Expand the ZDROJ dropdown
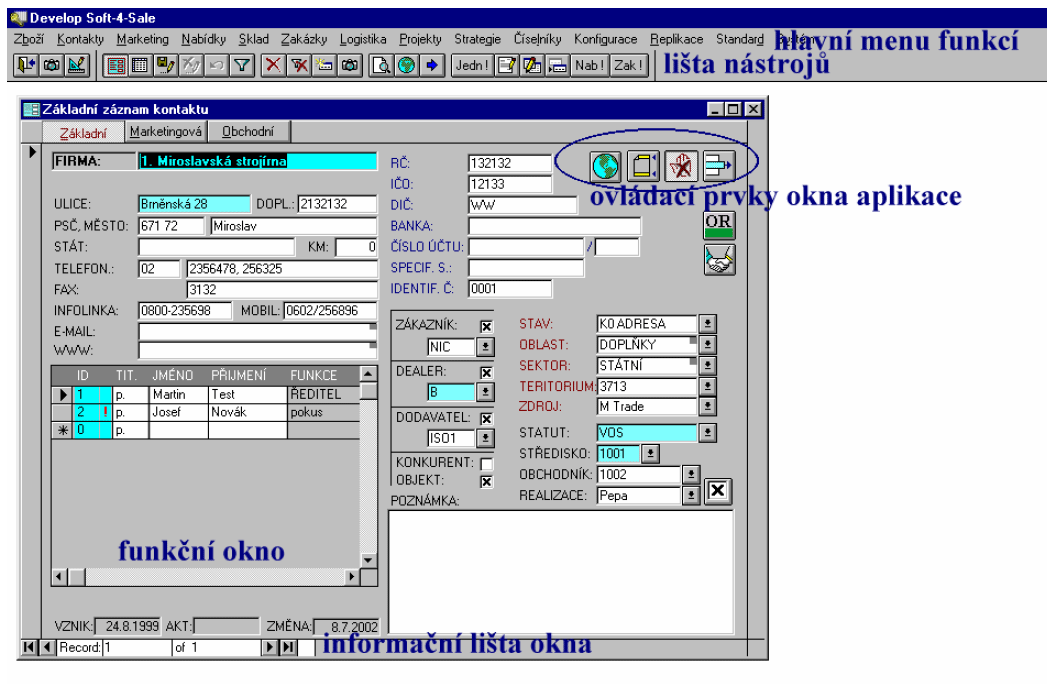 [x=707, y=407]
